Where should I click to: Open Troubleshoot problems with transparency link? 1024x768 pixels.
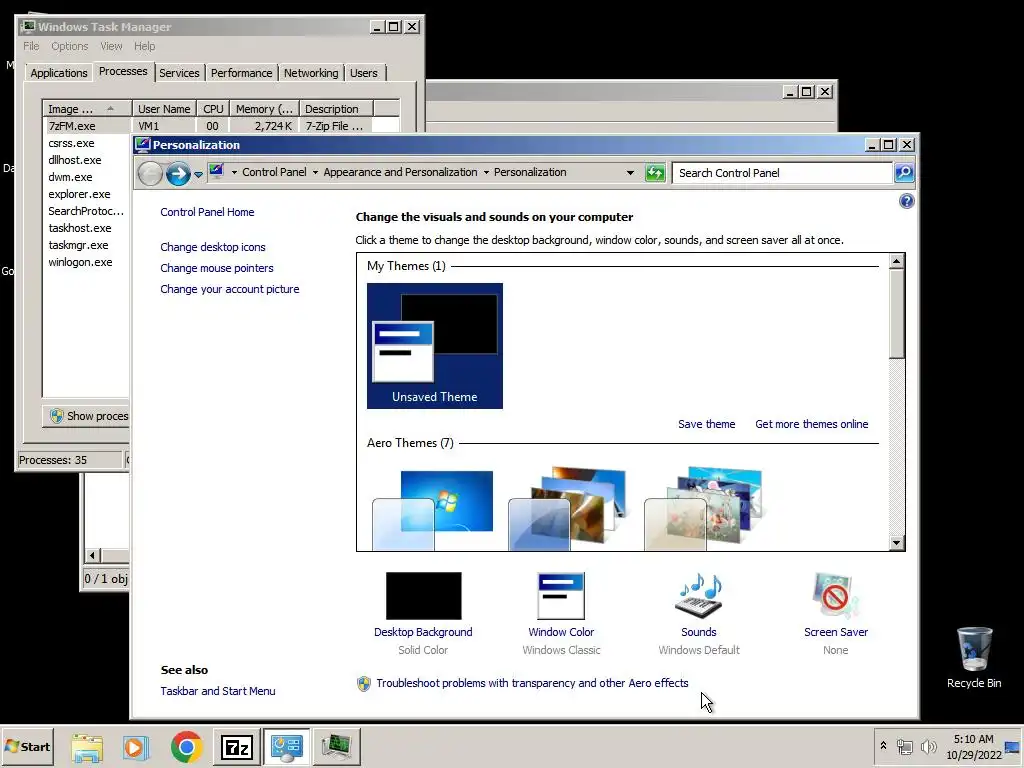tap(532, 683)
